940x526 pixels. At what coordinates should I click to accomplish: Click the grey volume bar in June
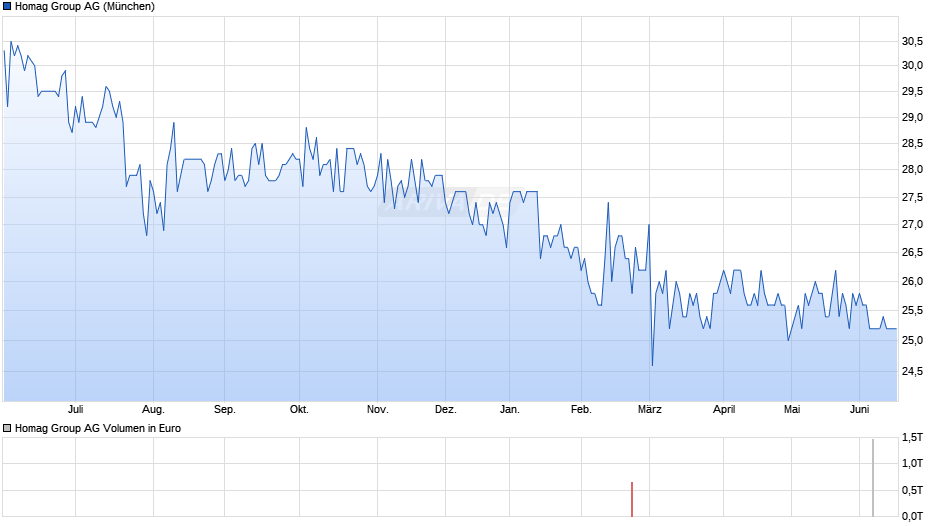click(873, 477)
